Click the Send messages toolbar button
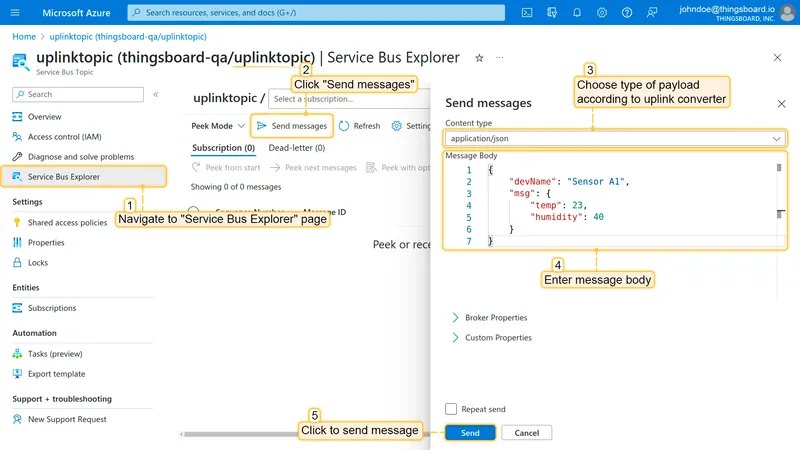The image size is (800, 450). [x=292, y=126]
